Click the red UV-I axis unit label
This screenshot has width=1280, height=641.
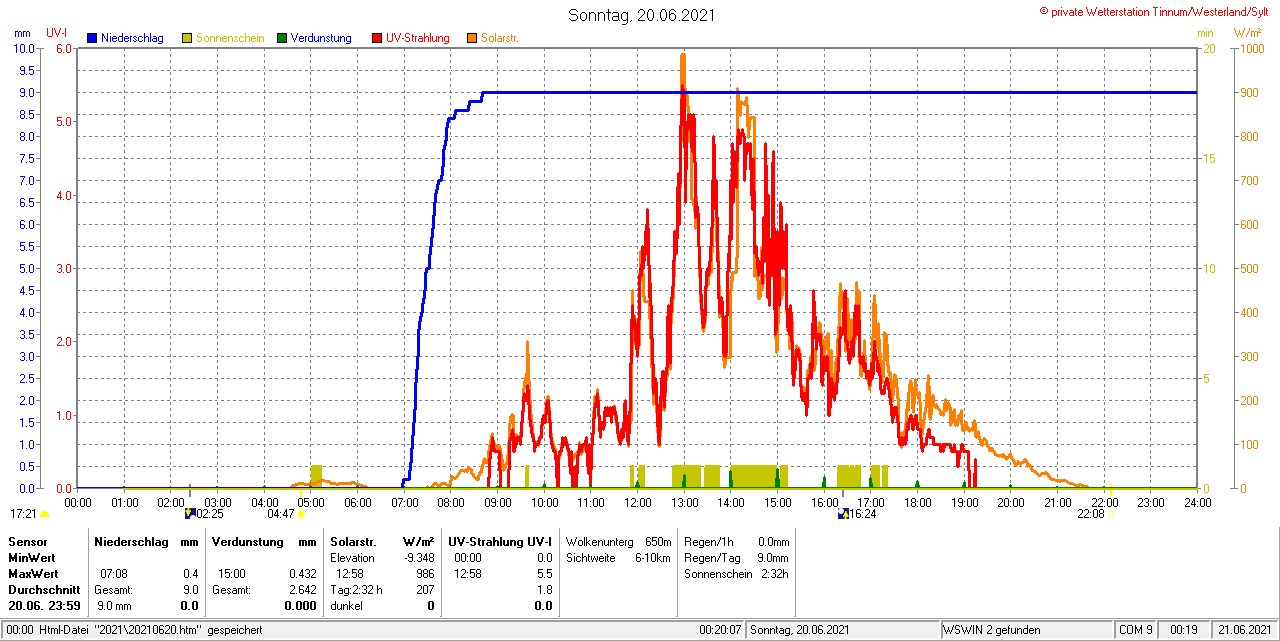(x=57, y=33)
